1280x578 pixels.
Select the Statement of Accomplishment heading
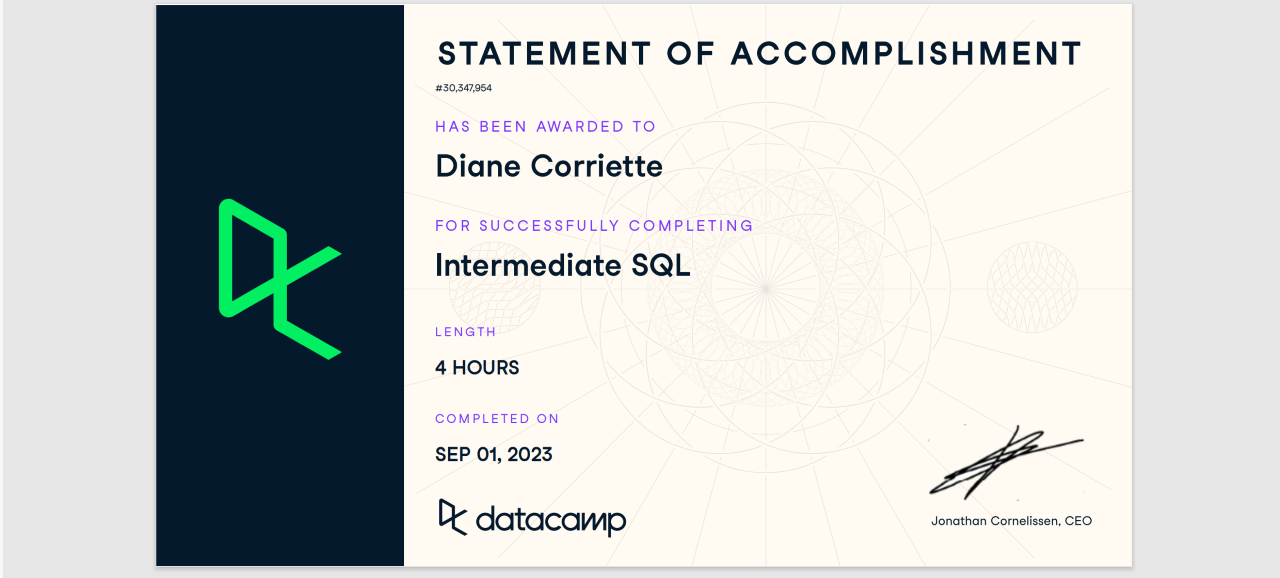pyautogui.click(x=760, y=53)
